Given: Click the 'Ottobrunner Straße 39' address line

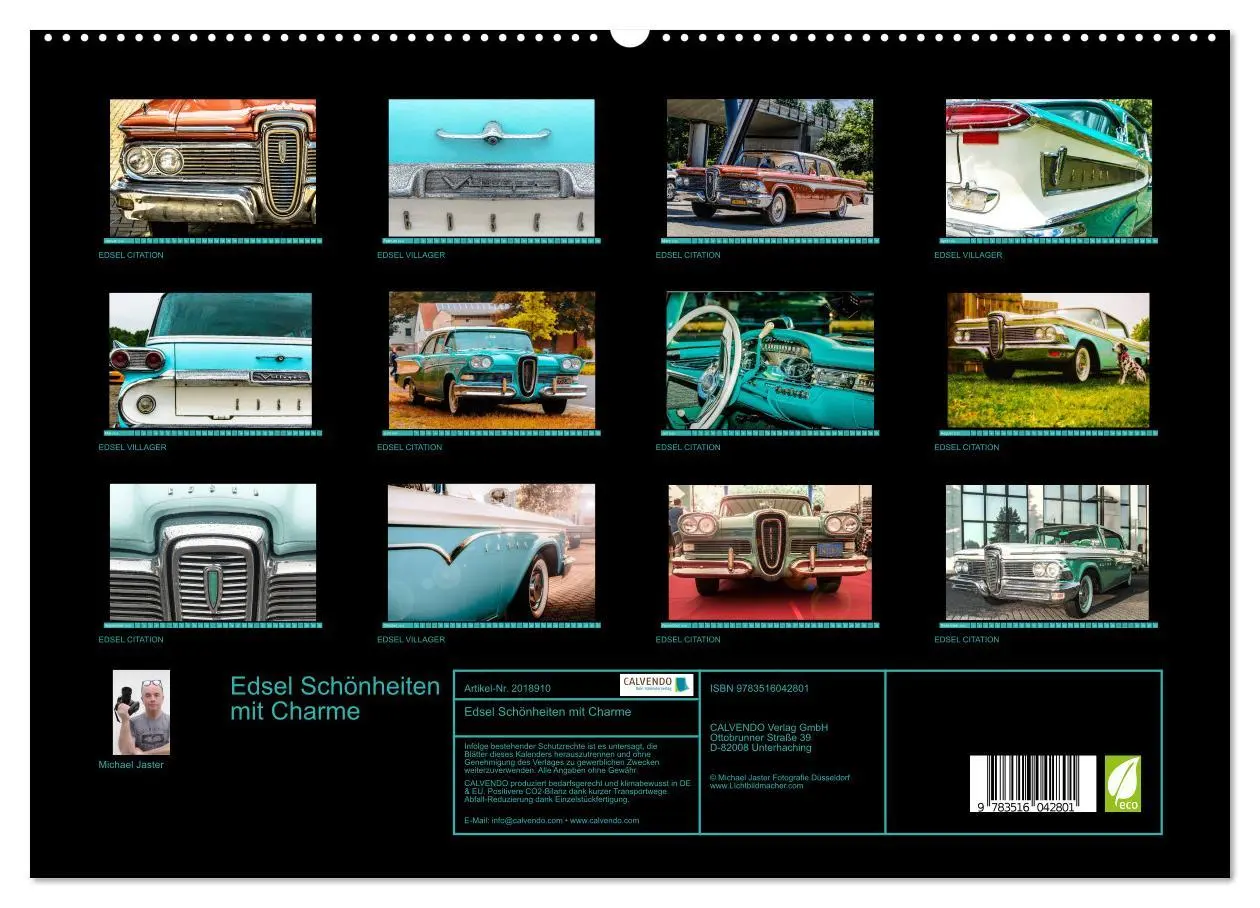Looking at the screenshot, I should click(760, 737).
